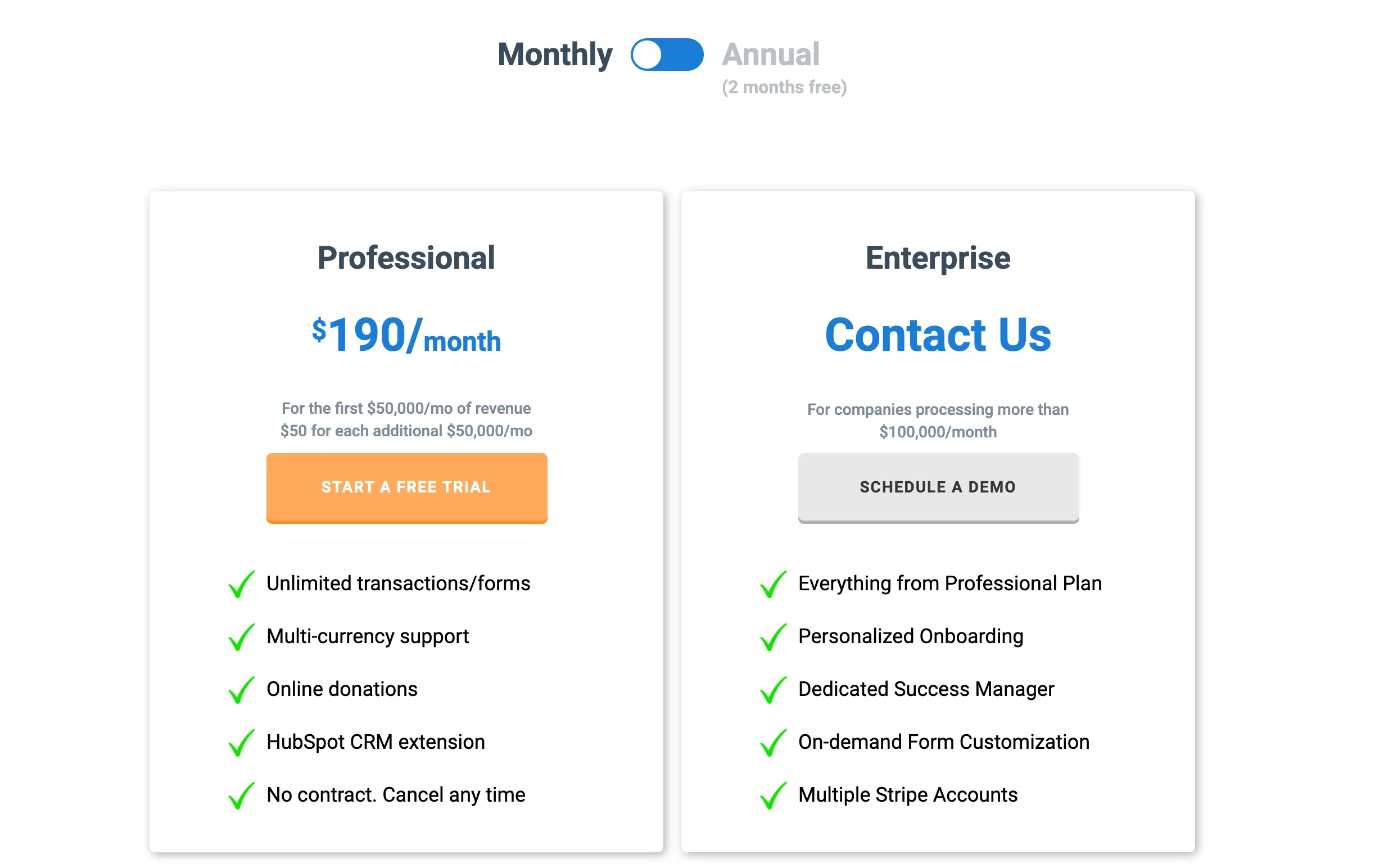1384x868 pixels.
Task: Click checkmark beside Unlimited transactions/forms
Action: point(242,584)
